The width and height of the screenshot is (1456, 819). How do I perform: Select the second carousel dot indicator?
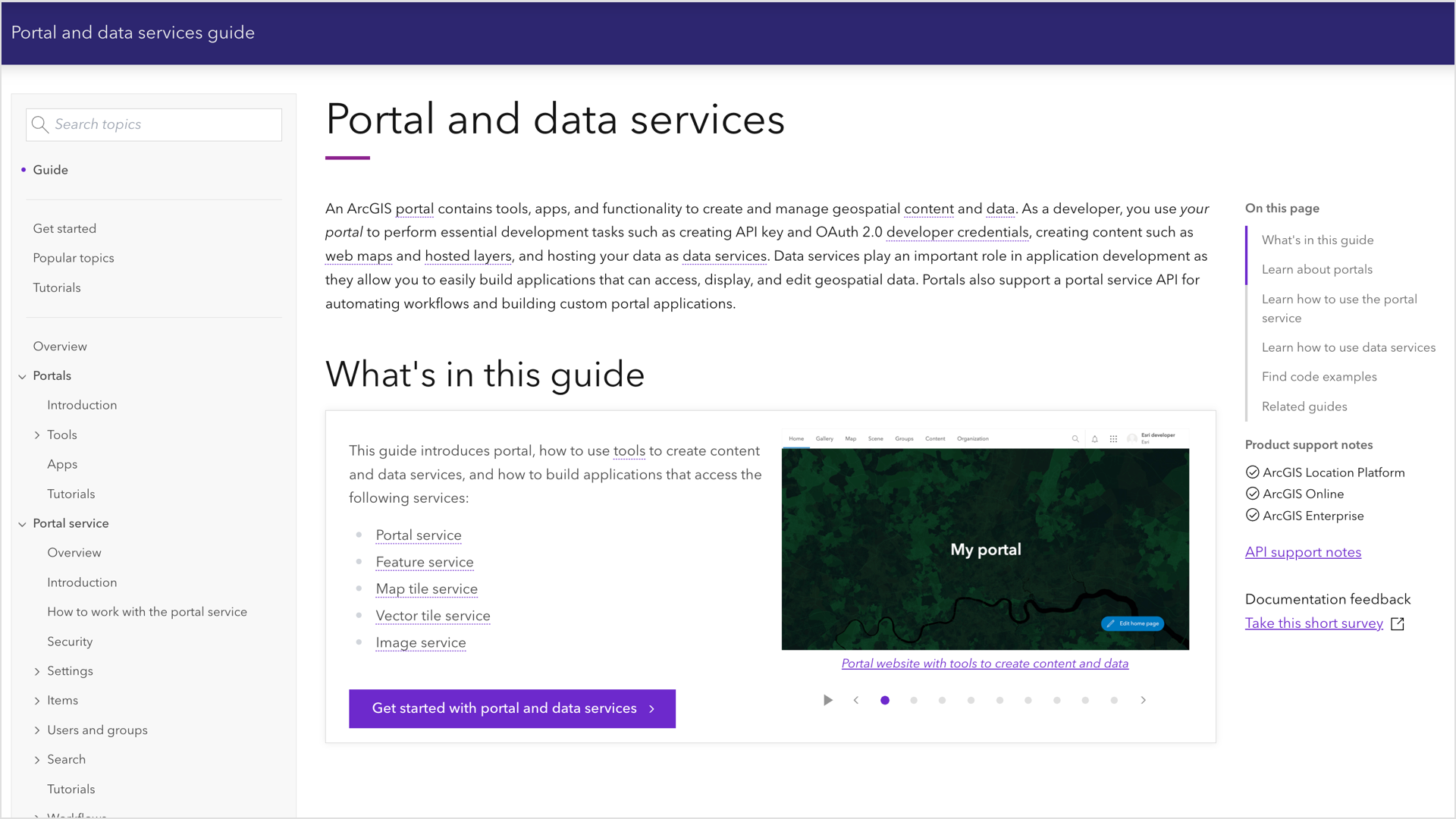click(x=914, y=700)
